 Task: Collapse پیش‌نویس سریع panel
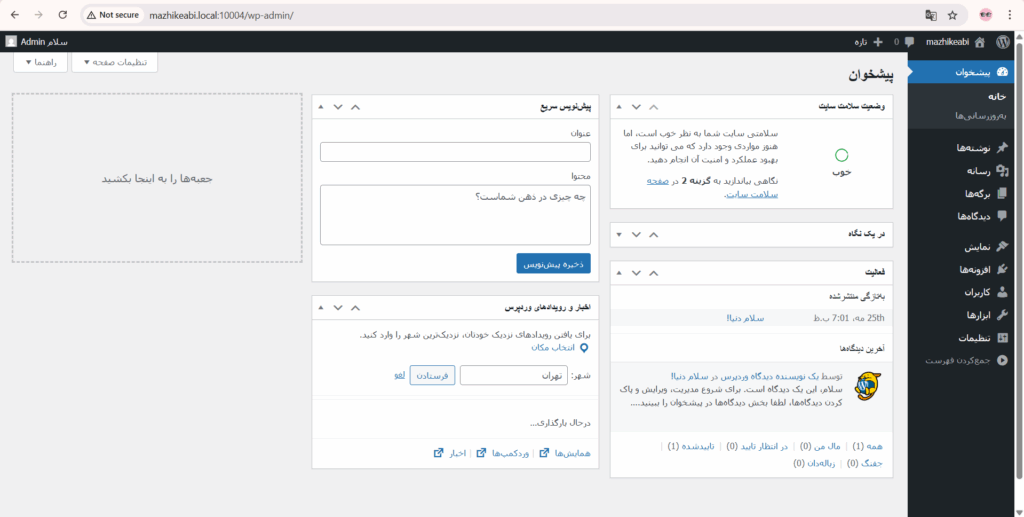[321, 106]
